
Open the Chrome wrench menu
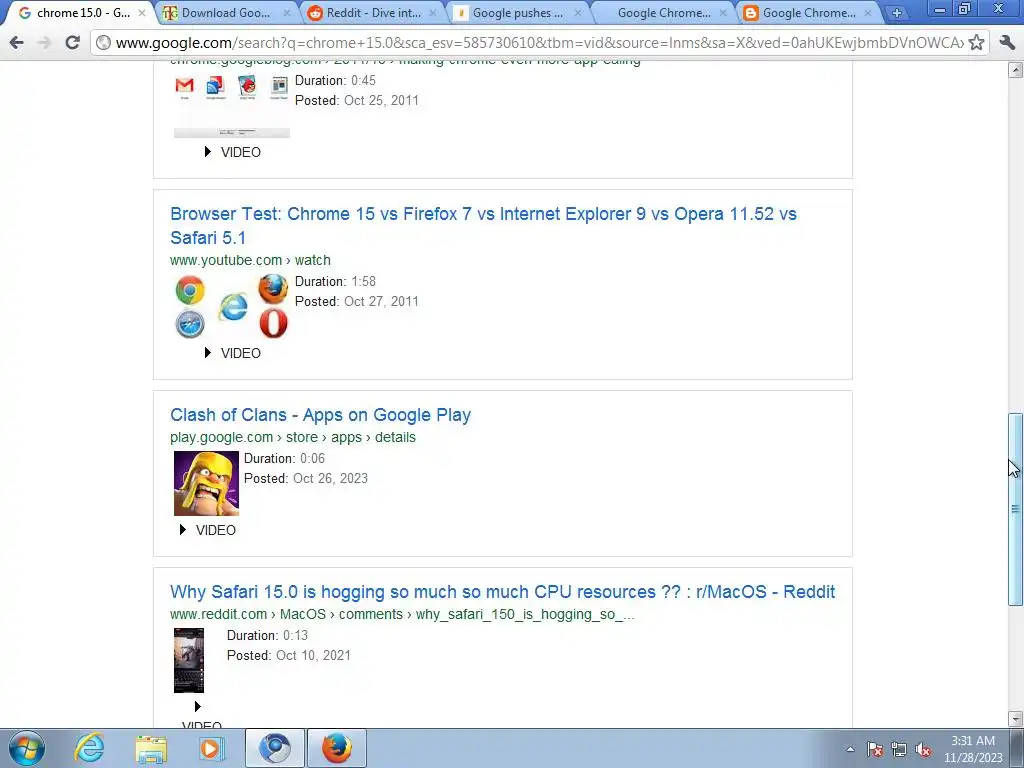1007,42
